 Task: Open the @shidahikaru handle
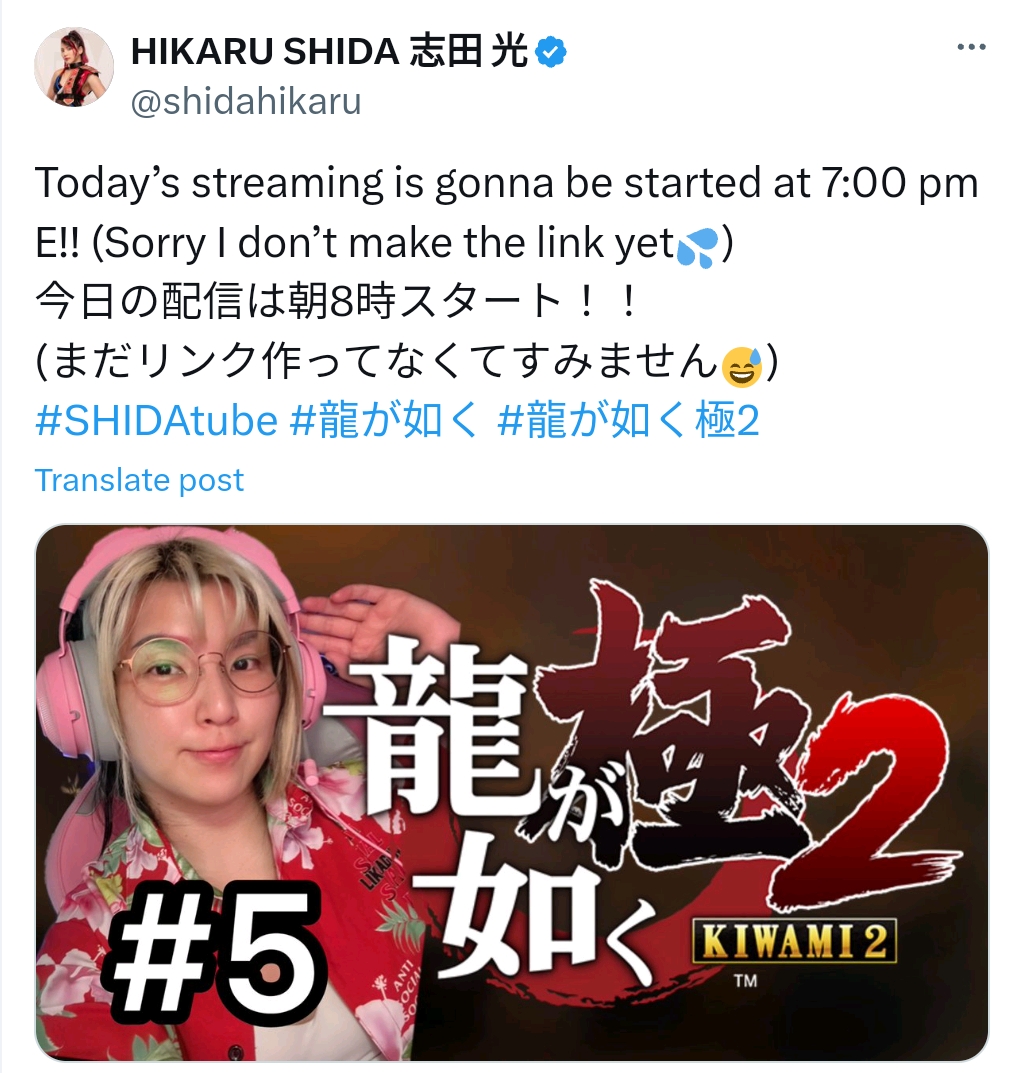[x=246, y=102]
